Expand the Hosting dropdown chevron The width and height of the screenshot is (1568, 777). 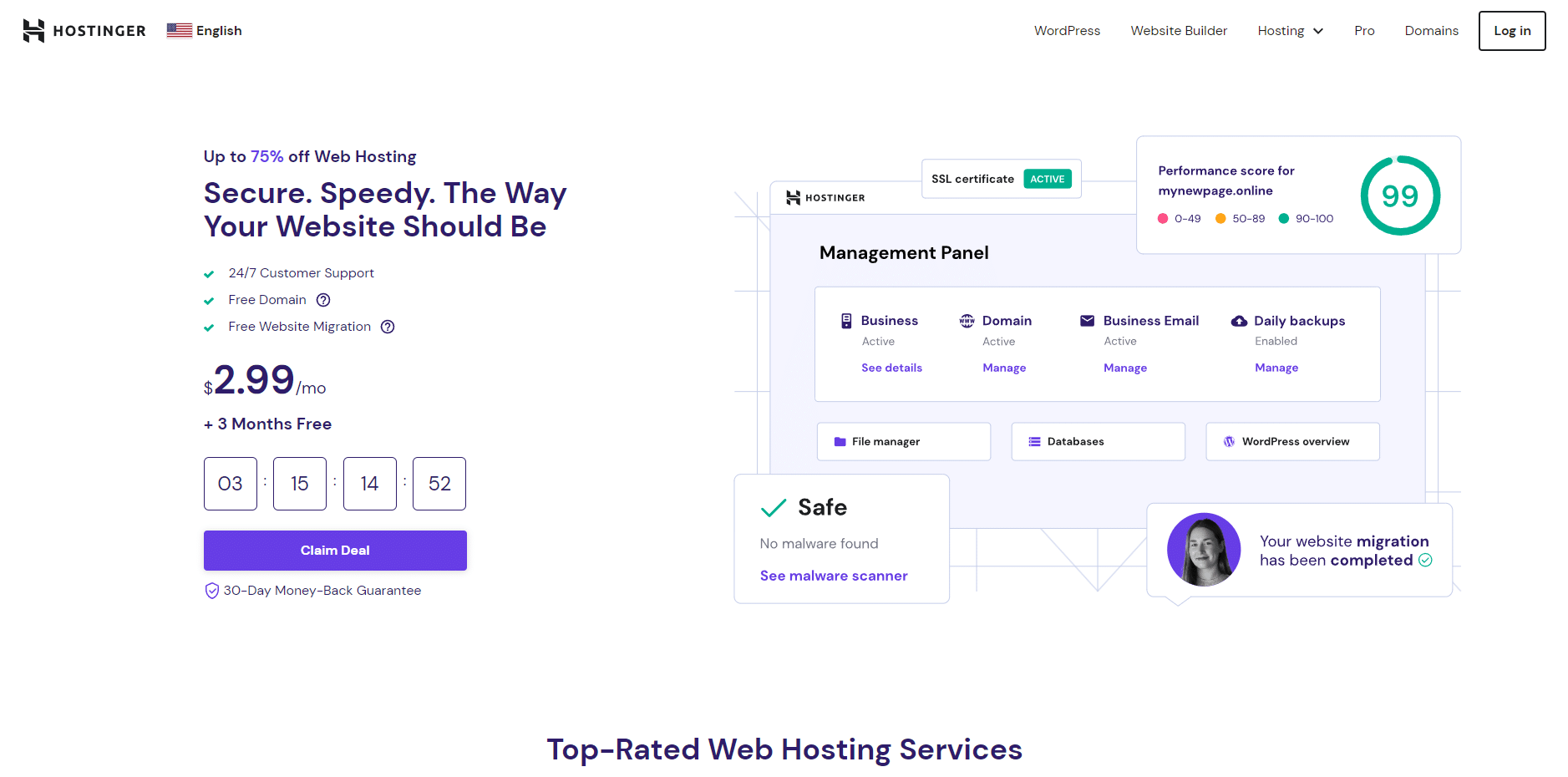click(1318, 32)
